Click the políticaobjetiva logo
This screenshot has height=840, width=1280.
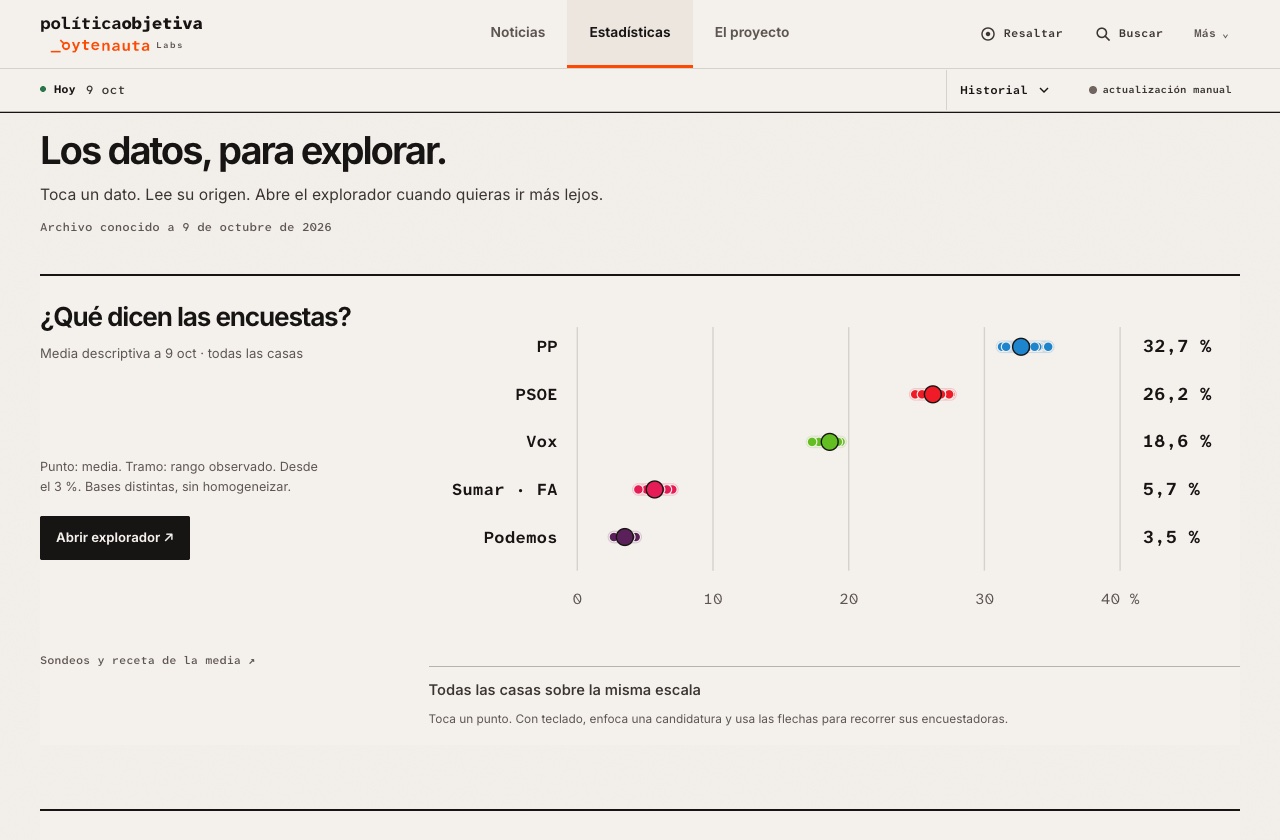[x=121, y=23]
